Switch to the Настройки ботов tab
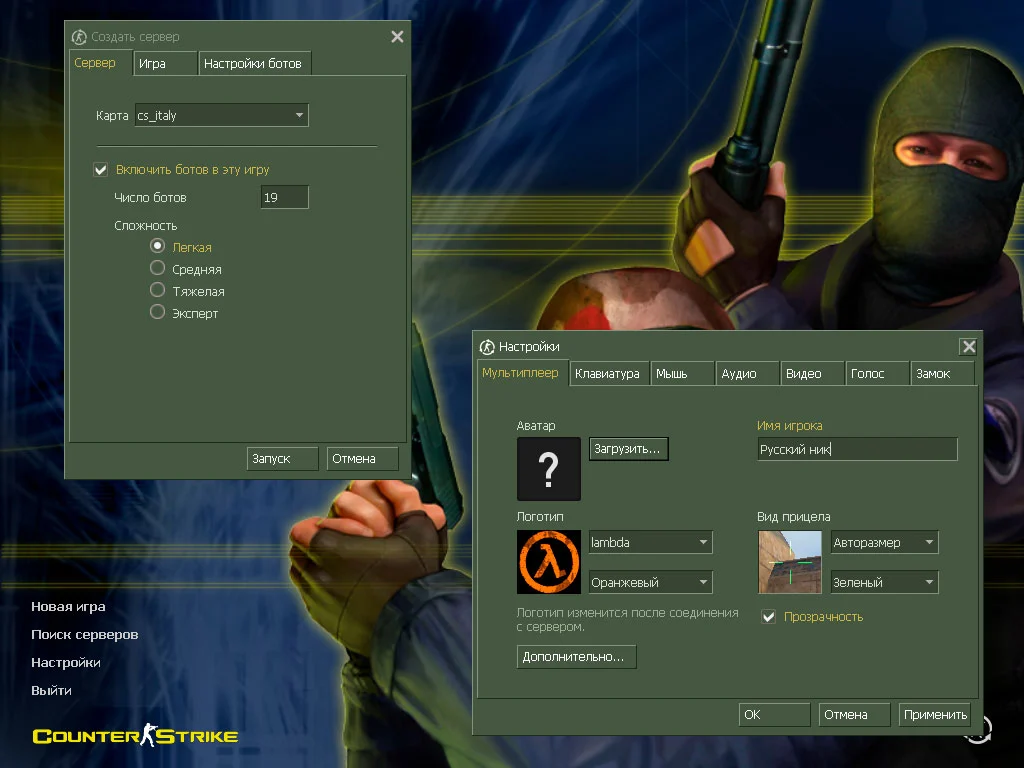 (x=255, y=63)
